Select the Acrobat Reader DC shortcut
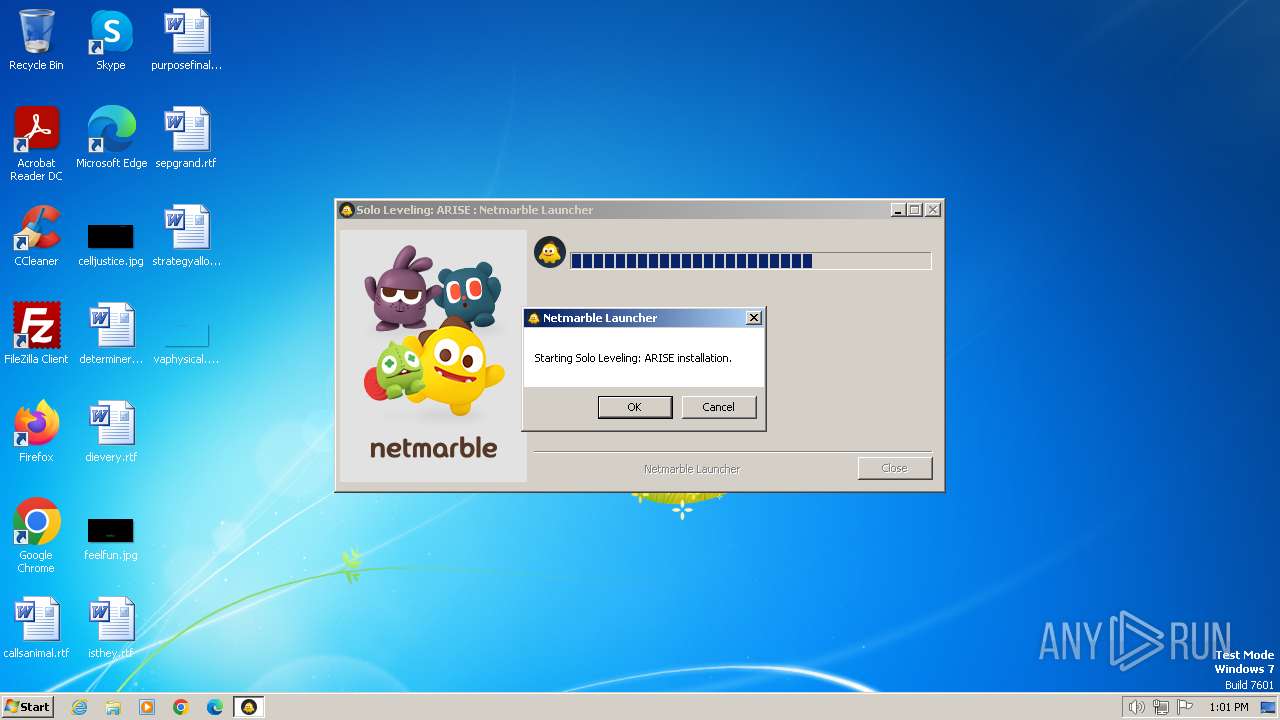1280x720 pixels. point(36,144)
